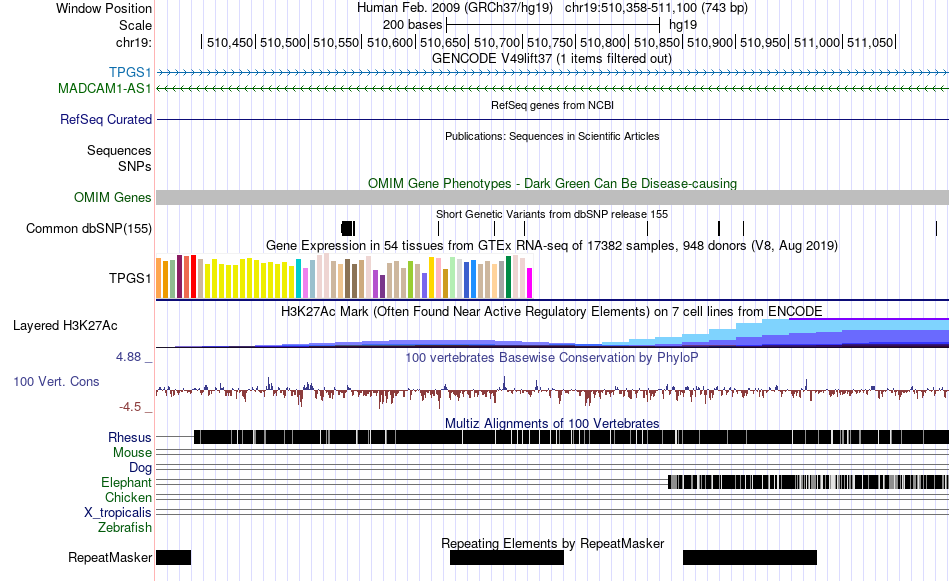
Task: Click the turquoise bar in GTEx expression chart
Action: pos(298,279)
